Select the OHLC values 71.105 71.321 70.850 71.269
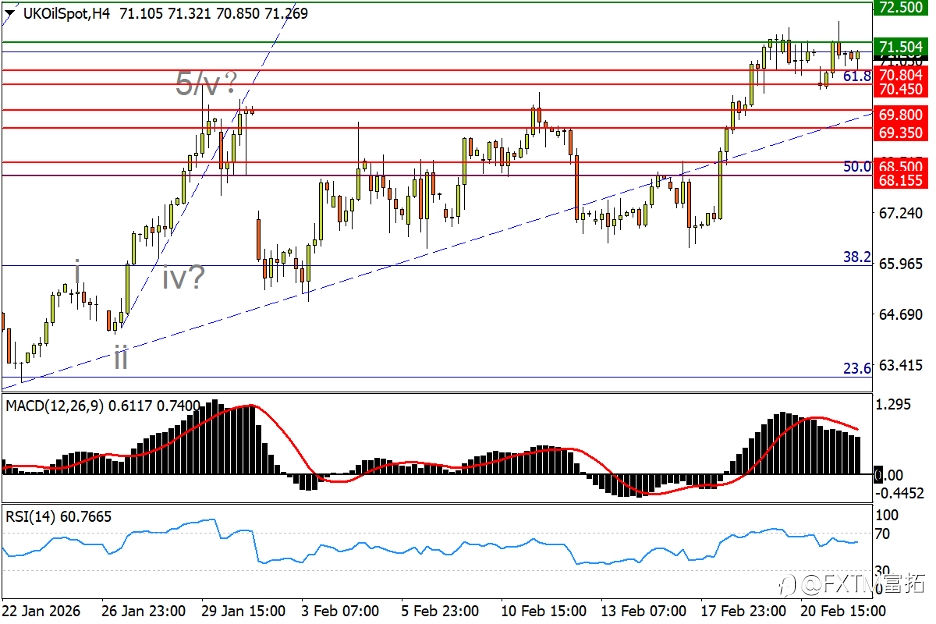This screenshot has width=936, height=624. (x=214, y=13)
